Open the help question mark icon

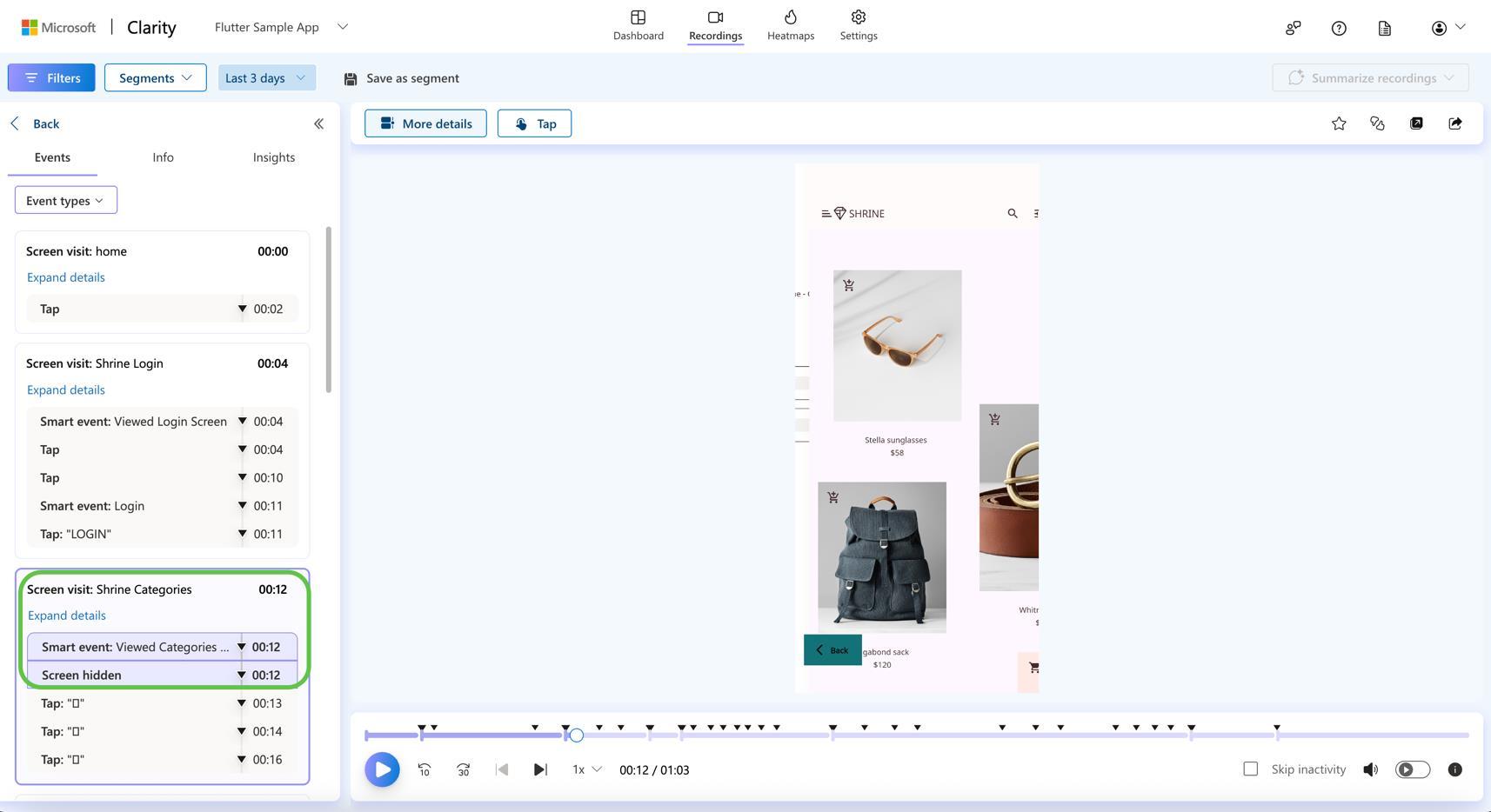(1339, 28)
